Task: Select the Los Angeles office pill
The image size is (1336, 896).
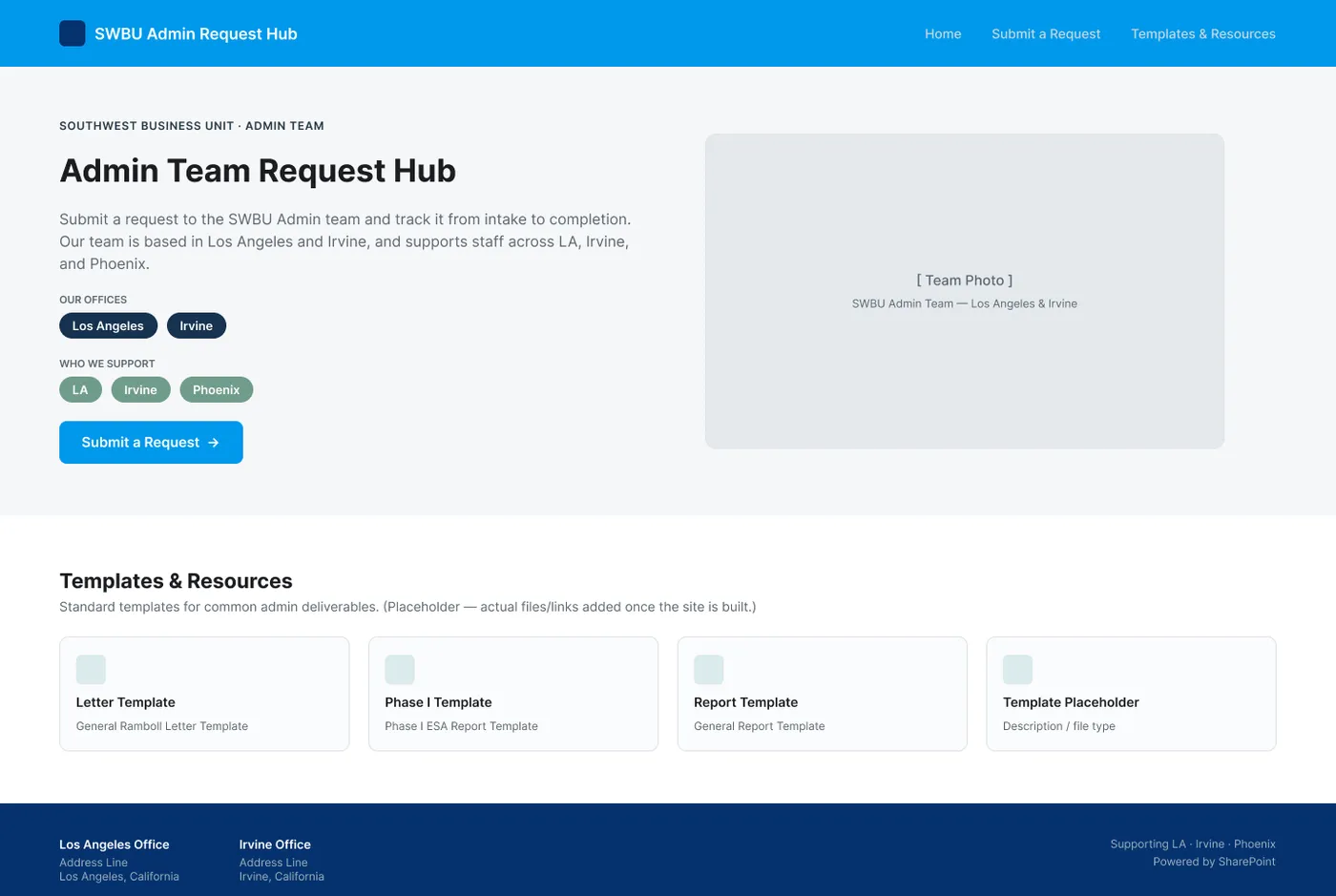Action: point(108,325)
